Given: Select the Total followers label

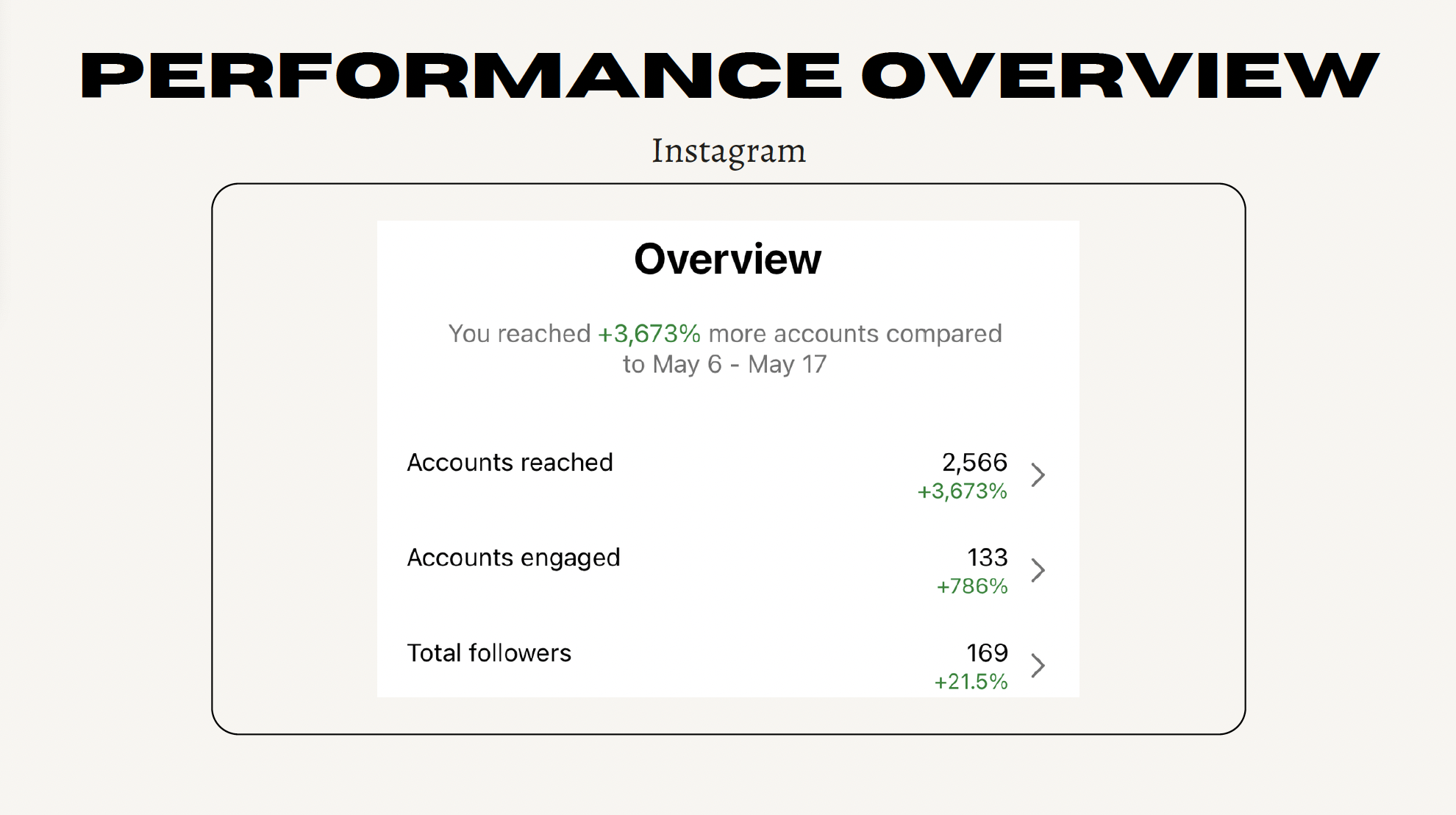Looking at the screenshot, I should (489, 653).
